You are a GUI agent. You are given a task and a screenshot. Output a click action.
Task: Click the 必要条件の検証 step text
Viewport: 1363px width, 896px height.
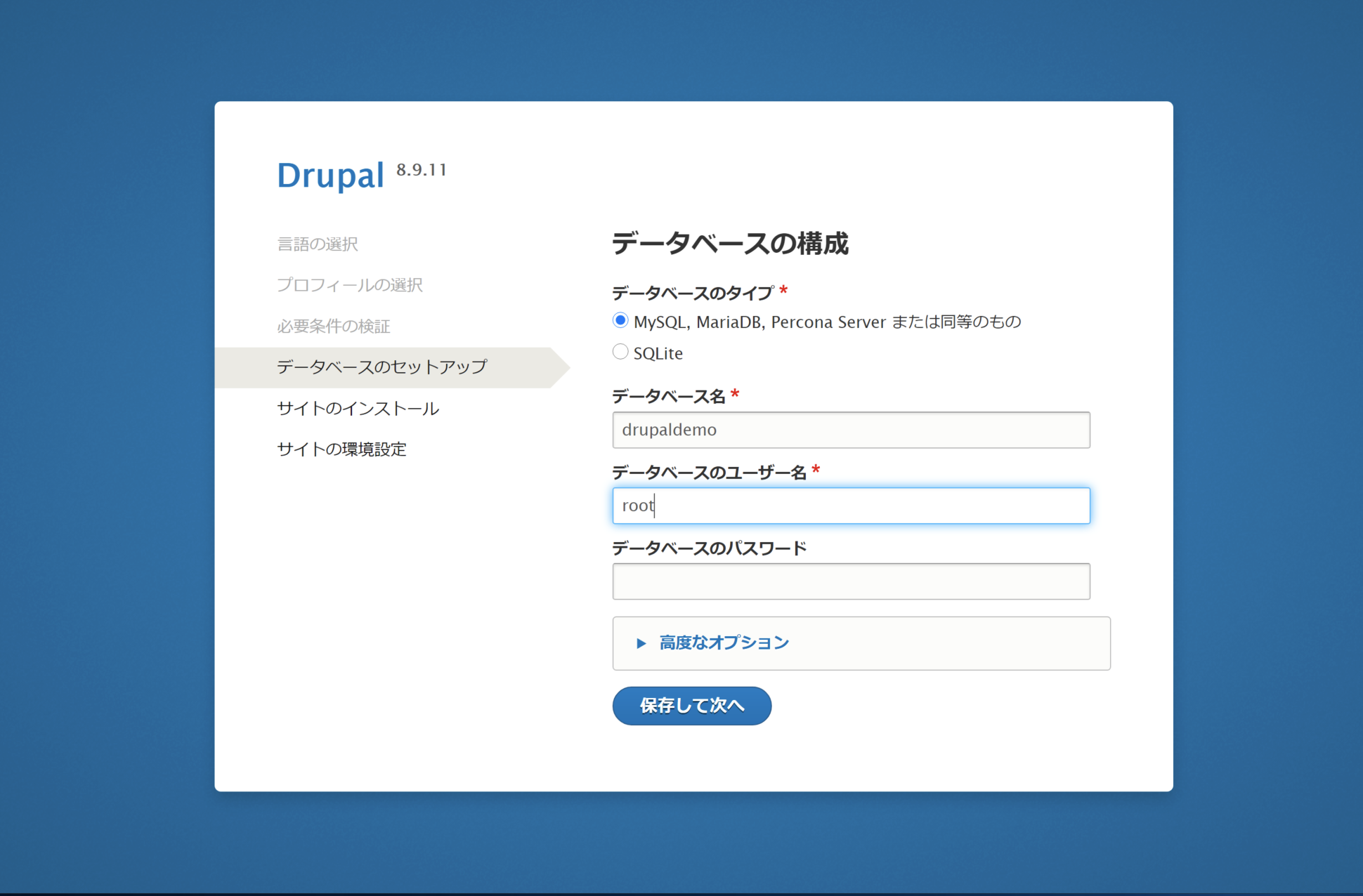(333, 326)
